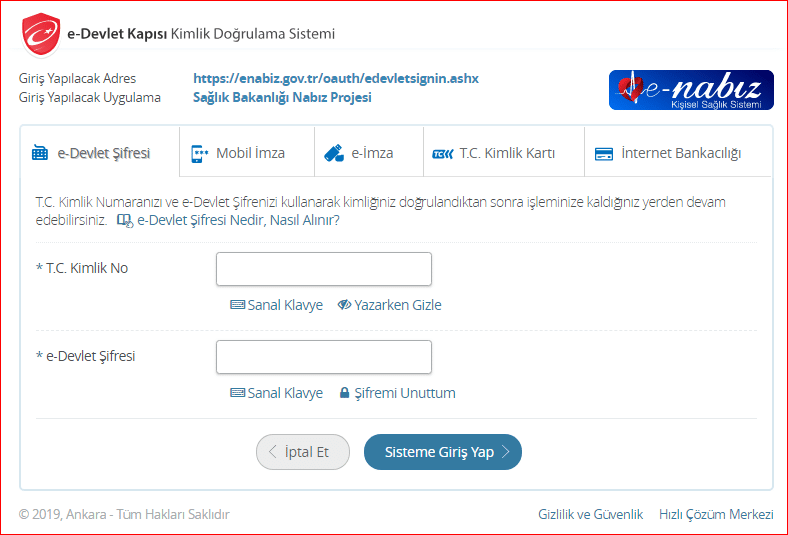Click the T.C. Kimlik Kartı chip icon
This screenshot has height=535, width=788.
443,154
